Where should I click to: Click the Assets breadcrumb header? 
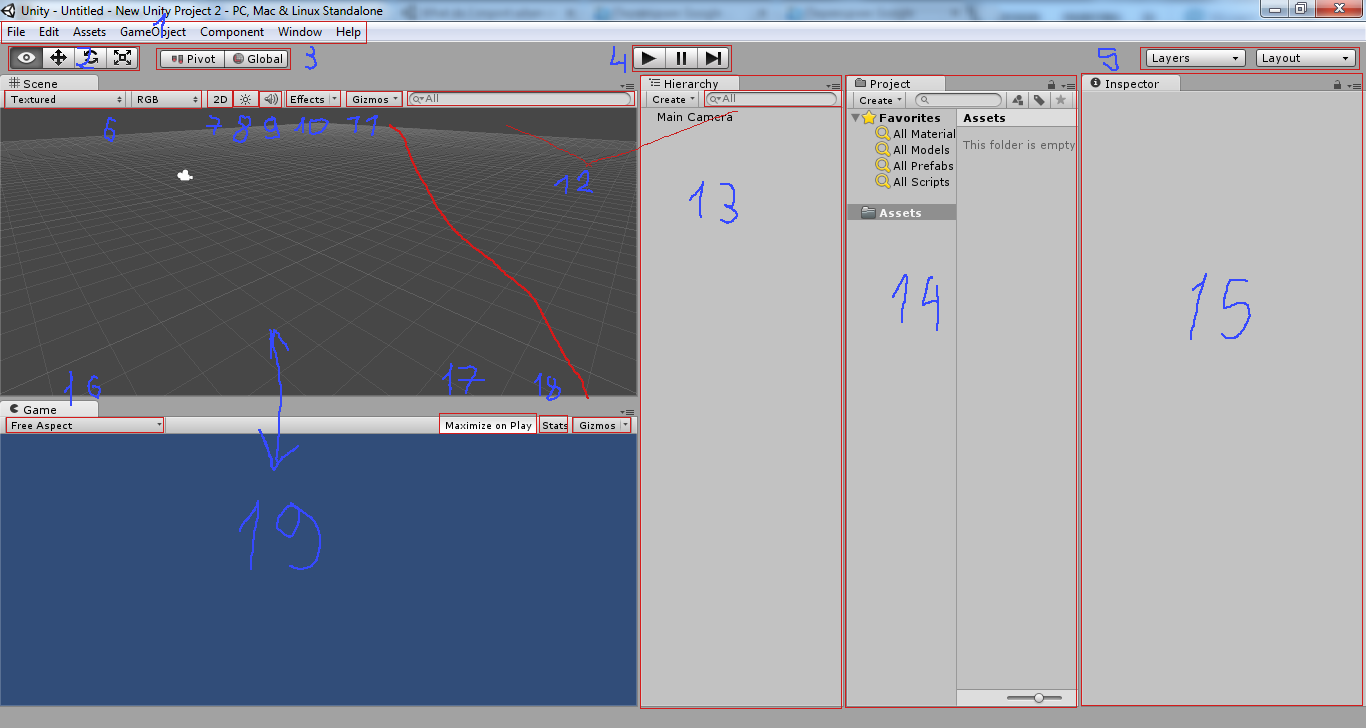point(984,118)
